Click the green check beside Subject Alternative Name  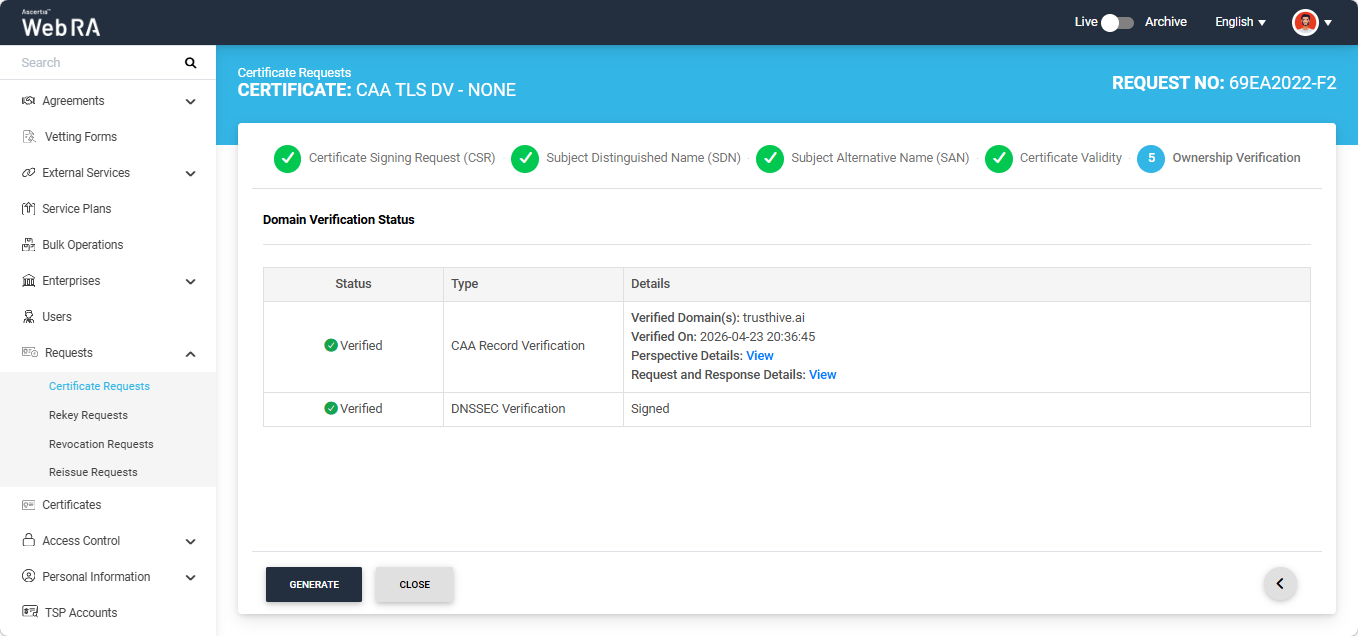click(x=770, y=159)
